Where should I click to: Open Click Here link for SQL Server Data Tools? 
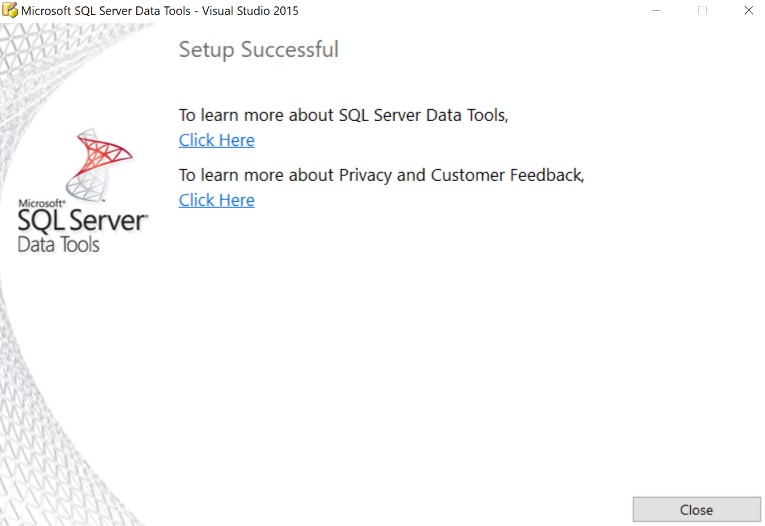pyautogui.click(x=216, y=140)
